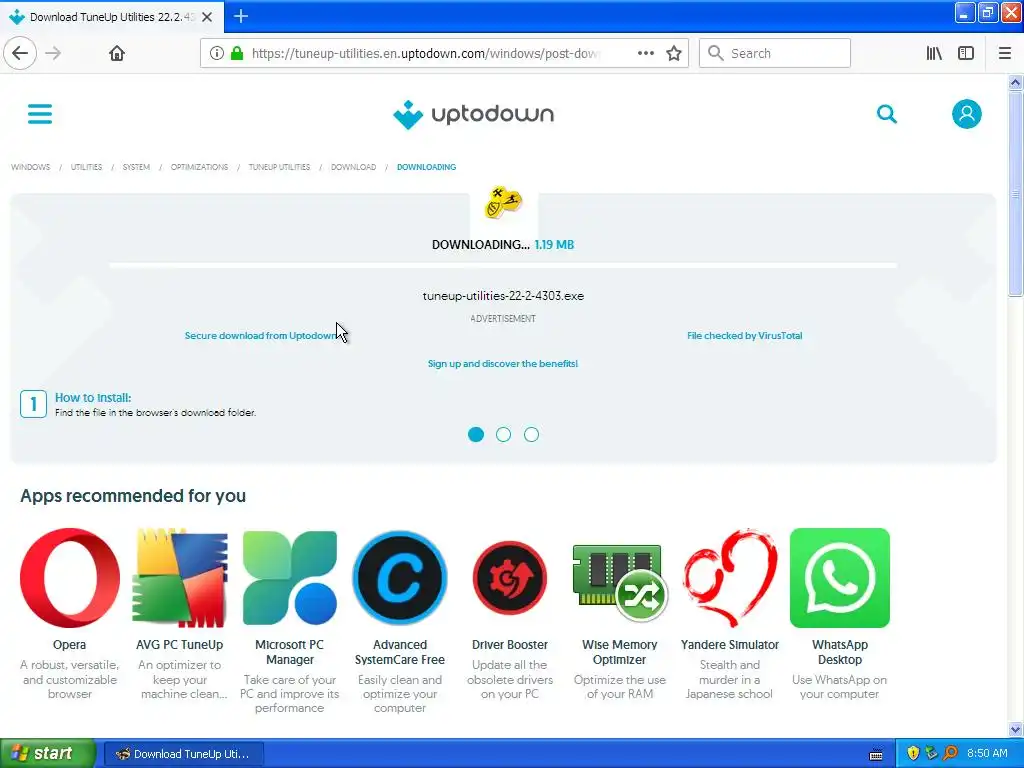
Task: Go to the OPTIMIZATIONS breadcrumb
Action: (x=200, y=167)
